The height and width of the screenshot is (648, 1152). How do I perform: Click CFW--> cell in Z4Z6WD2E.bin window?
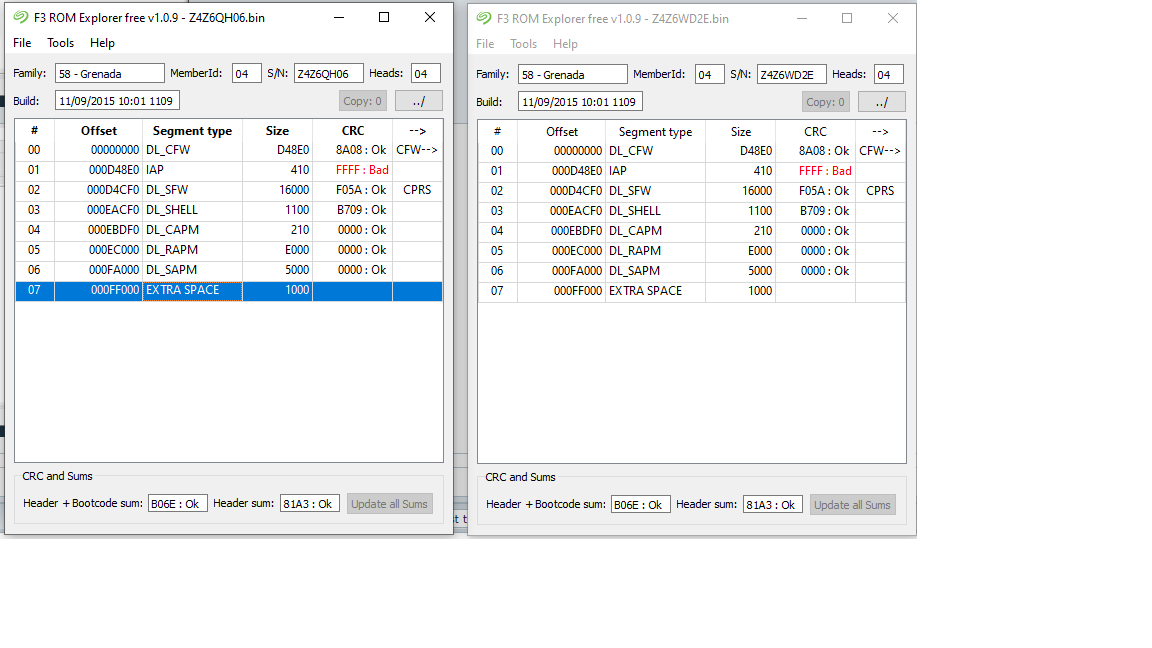pos(880,151)
